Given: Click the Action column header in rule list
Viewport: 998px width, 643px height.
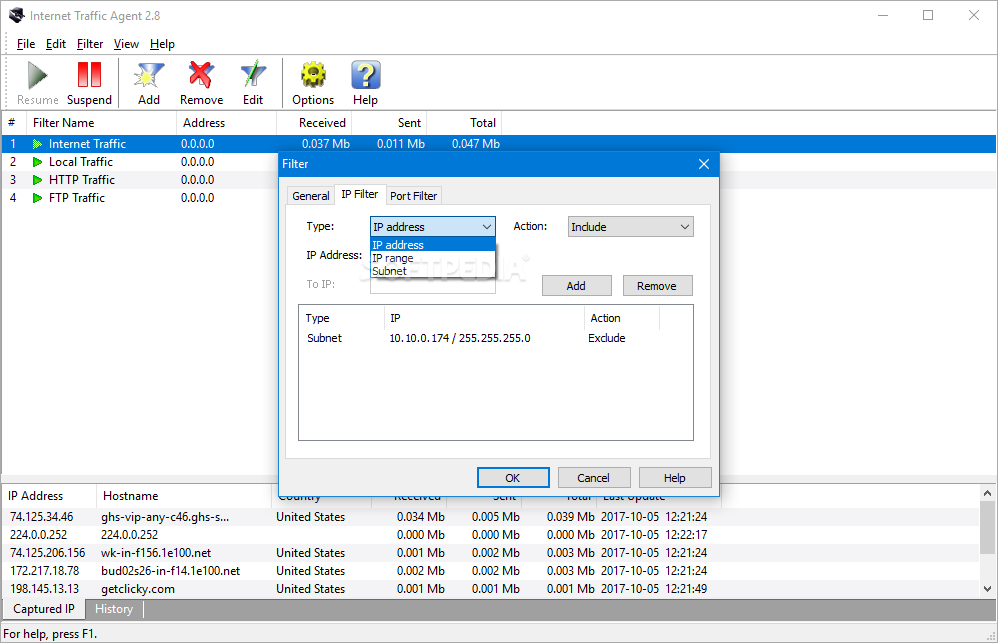Looking at the screenshot, I should 622,318.
